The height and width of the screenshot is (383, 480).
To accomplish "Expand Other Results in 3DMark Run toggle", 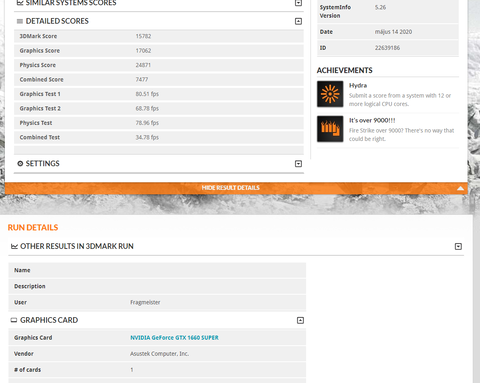I will (458, 246).
